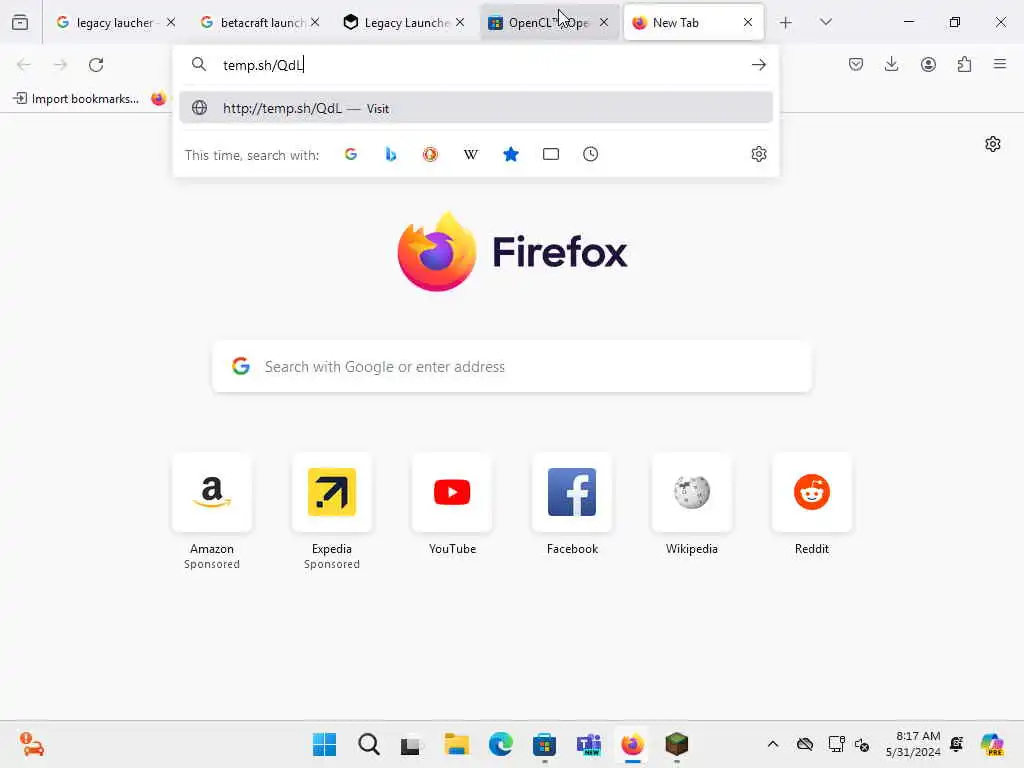
Task: Reload the current page
Action: (96, 65)
